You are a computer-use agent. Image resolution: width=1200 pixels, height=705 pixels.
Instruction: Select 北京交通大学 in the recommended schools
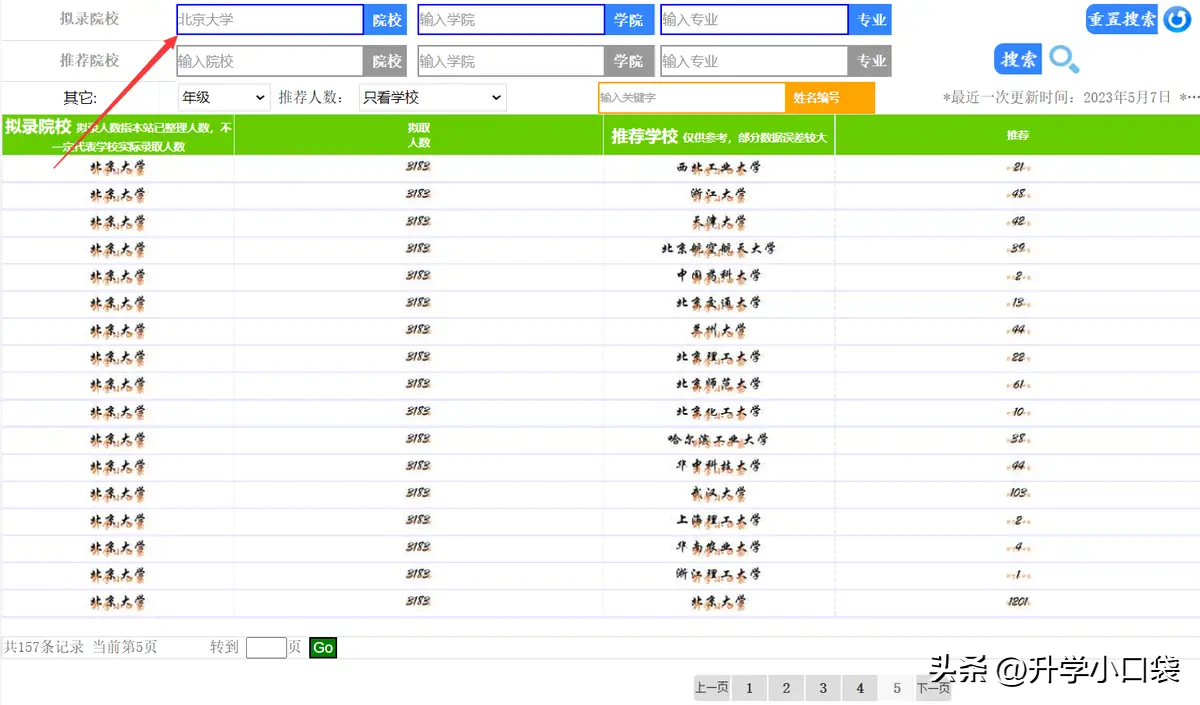(x=718, y=303)
